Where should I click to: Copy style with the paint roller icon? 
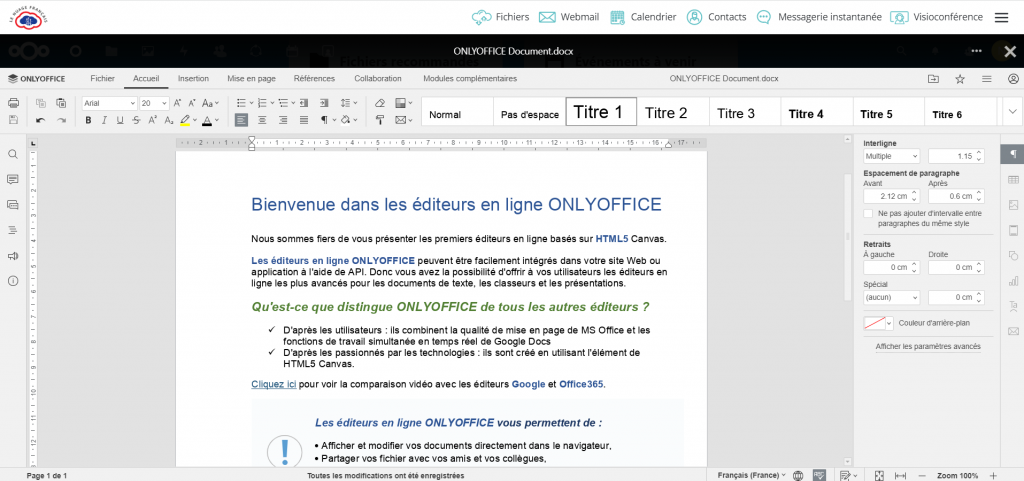coord(380,120)
